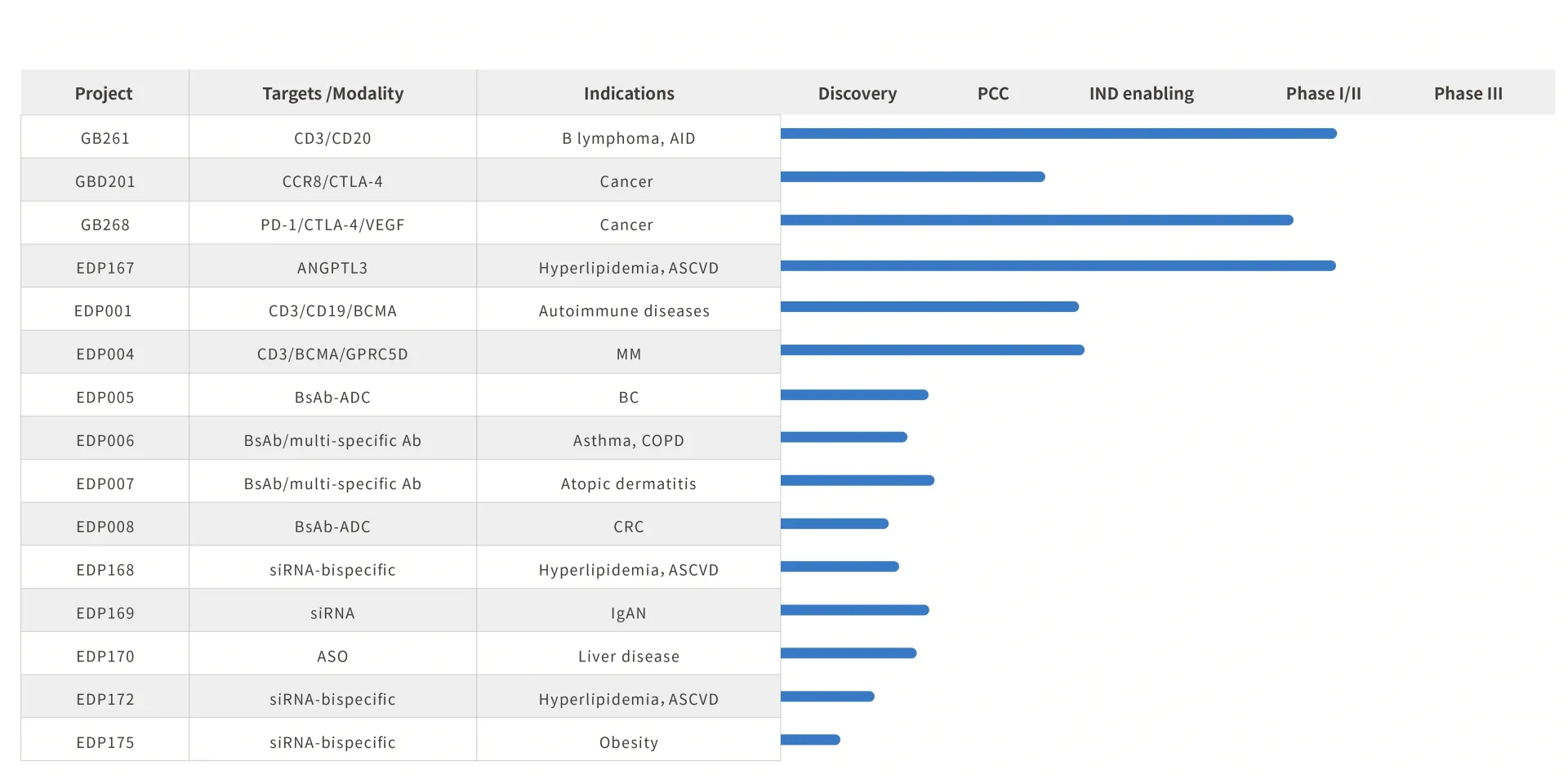Click the GB261 progress bar
Viewport: 1568px width, 779px height.
[1058, 133]
